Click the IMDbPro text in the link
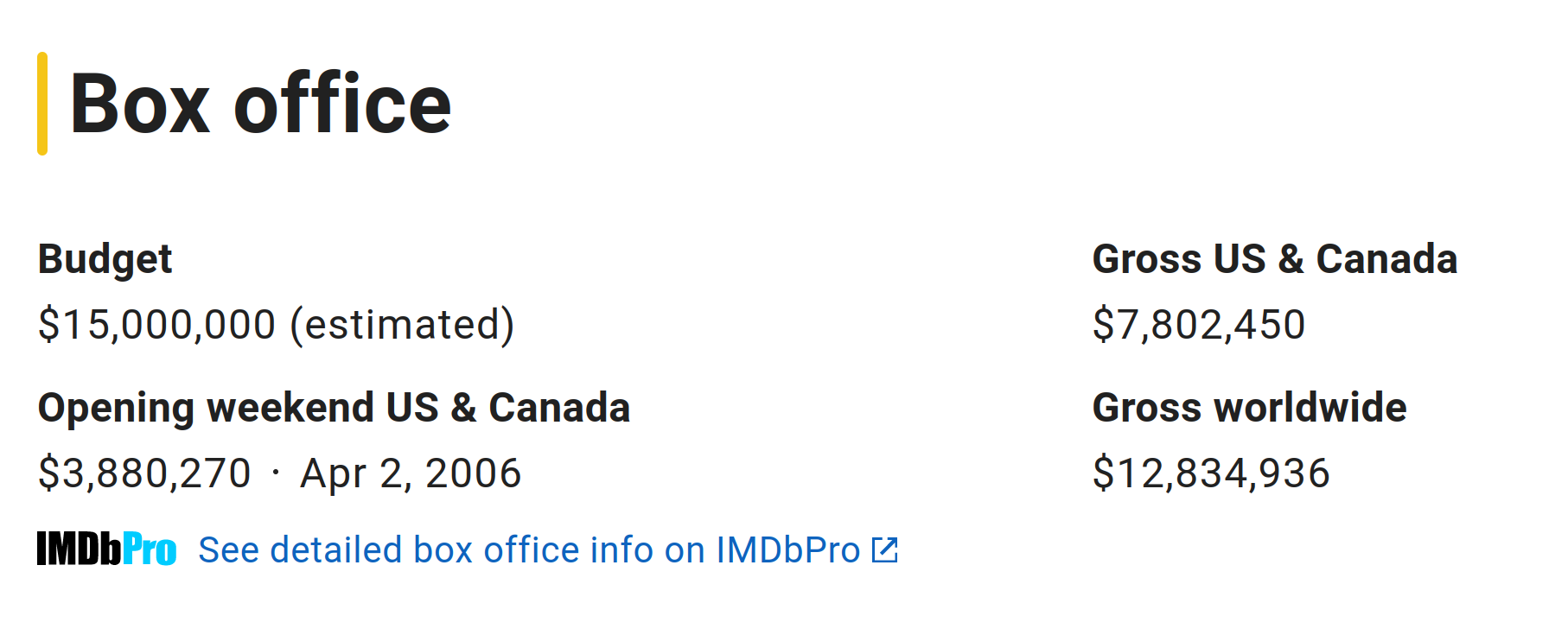Image resolution: width=1568 pixels, height=635 pixels. pyautogui.click(x=788, y=550)
